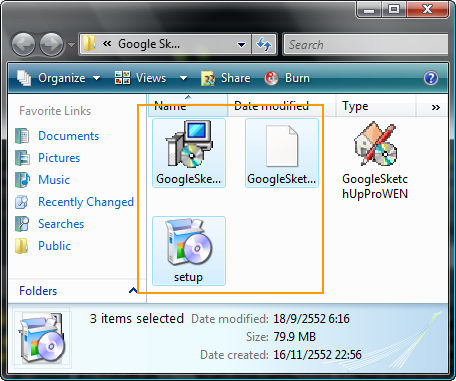Click the Back navigation arrow
Viewport: 456px width, 381px height.
(x=23, y=44)
